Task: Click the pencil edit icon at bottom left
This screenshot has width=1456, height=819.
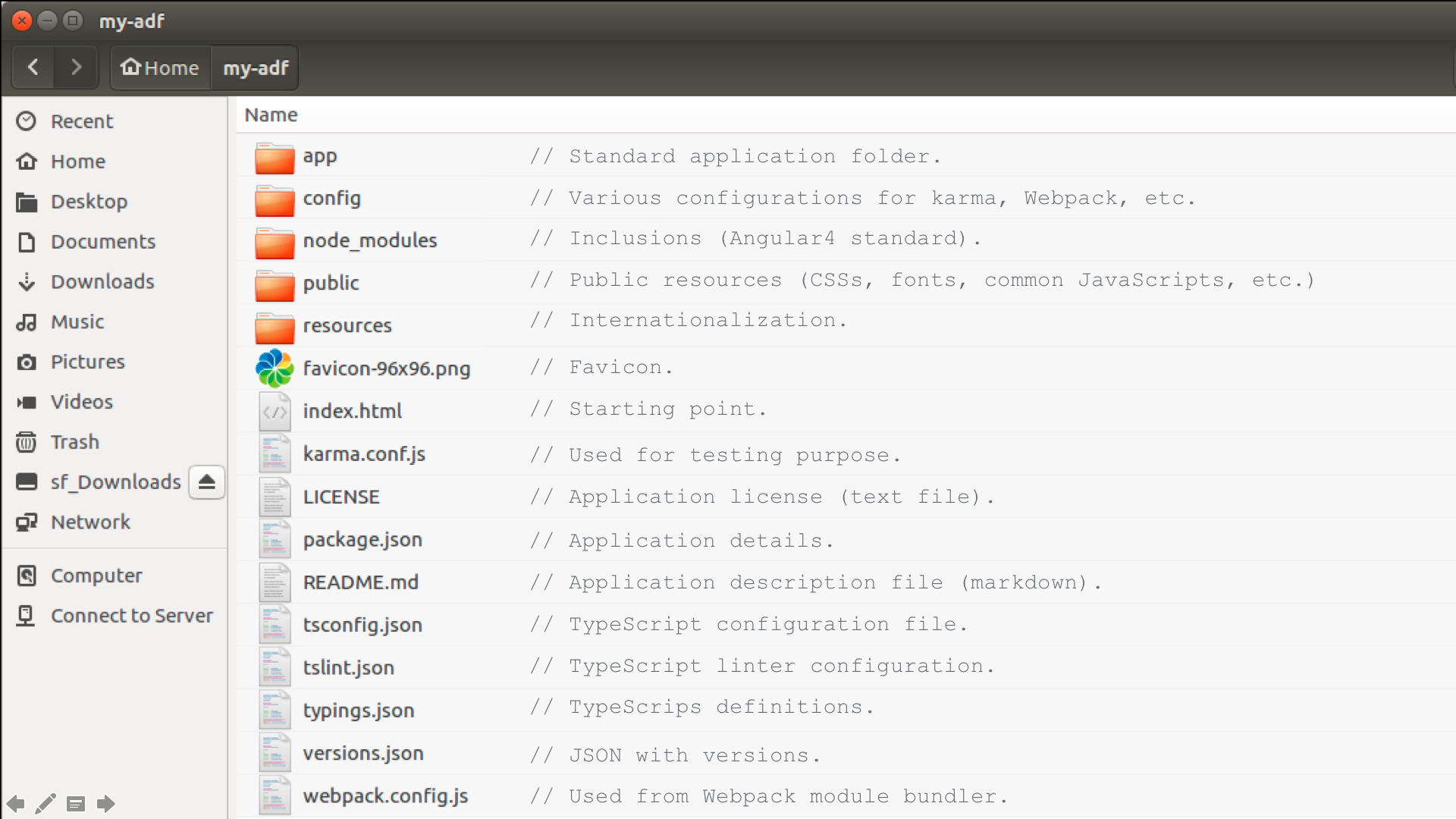Action: point(45,803)
